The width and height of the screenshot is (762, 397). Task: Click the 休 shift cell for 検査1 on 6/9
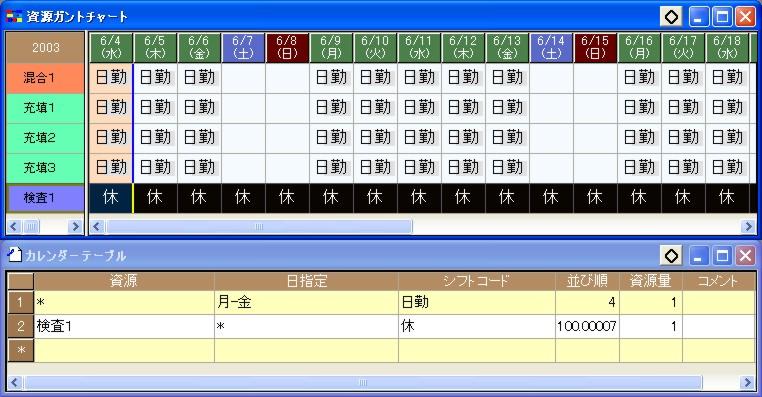331,198
